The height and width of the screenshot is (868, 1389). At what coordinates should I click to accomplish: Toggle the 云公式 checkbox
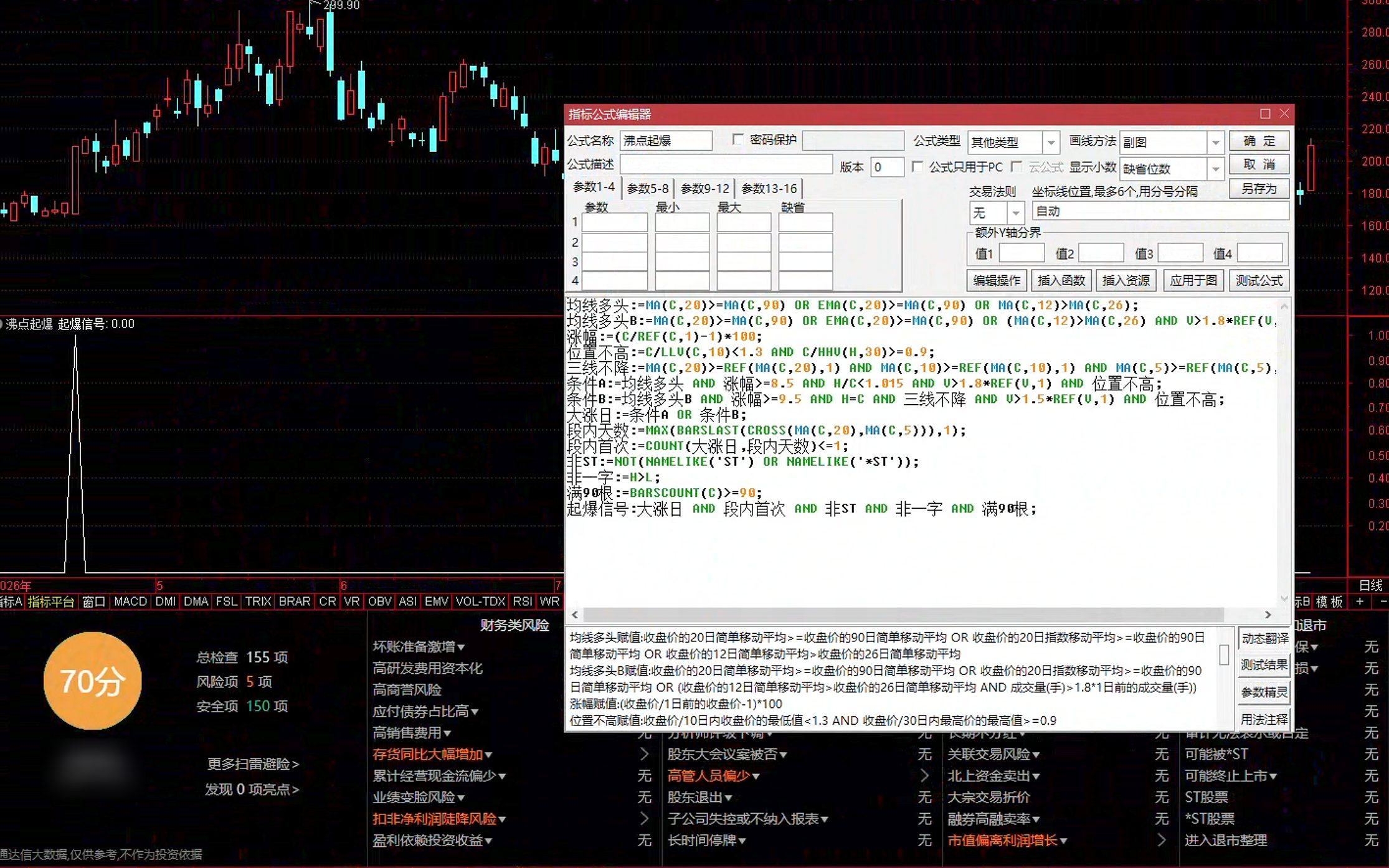click(x=1017, y=167)
